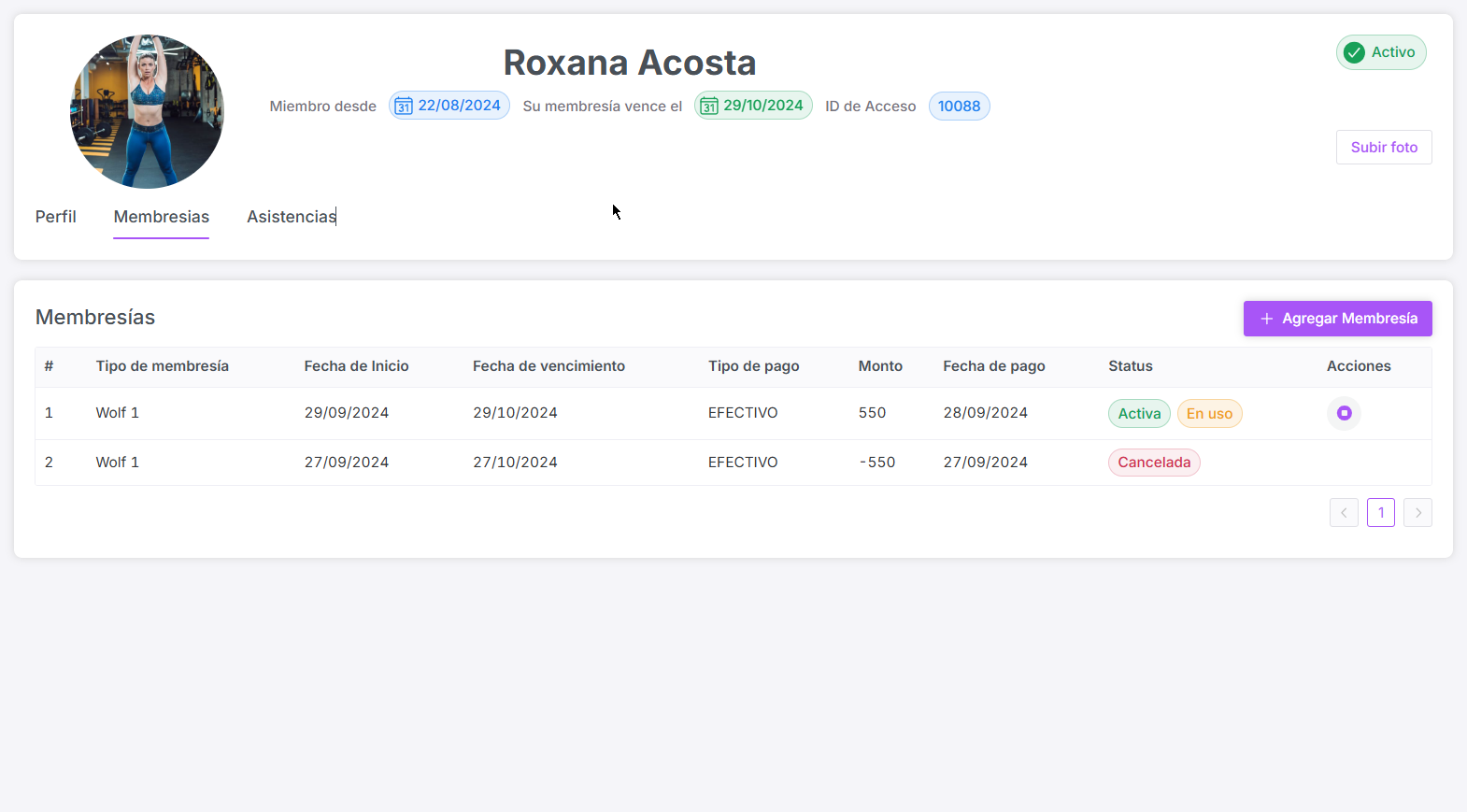Click the plus icon on Agregar Membresía
This screenshot has width=1467, height=812.
coord(1266,319)
